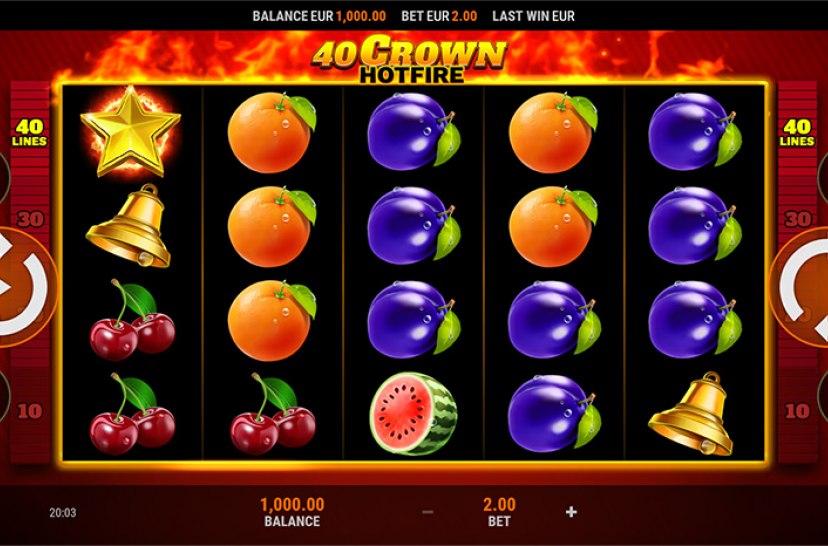Increase bet with the plus button
Image resolution: width=828 pixels, height=546 pixels.
coord(571,512)
